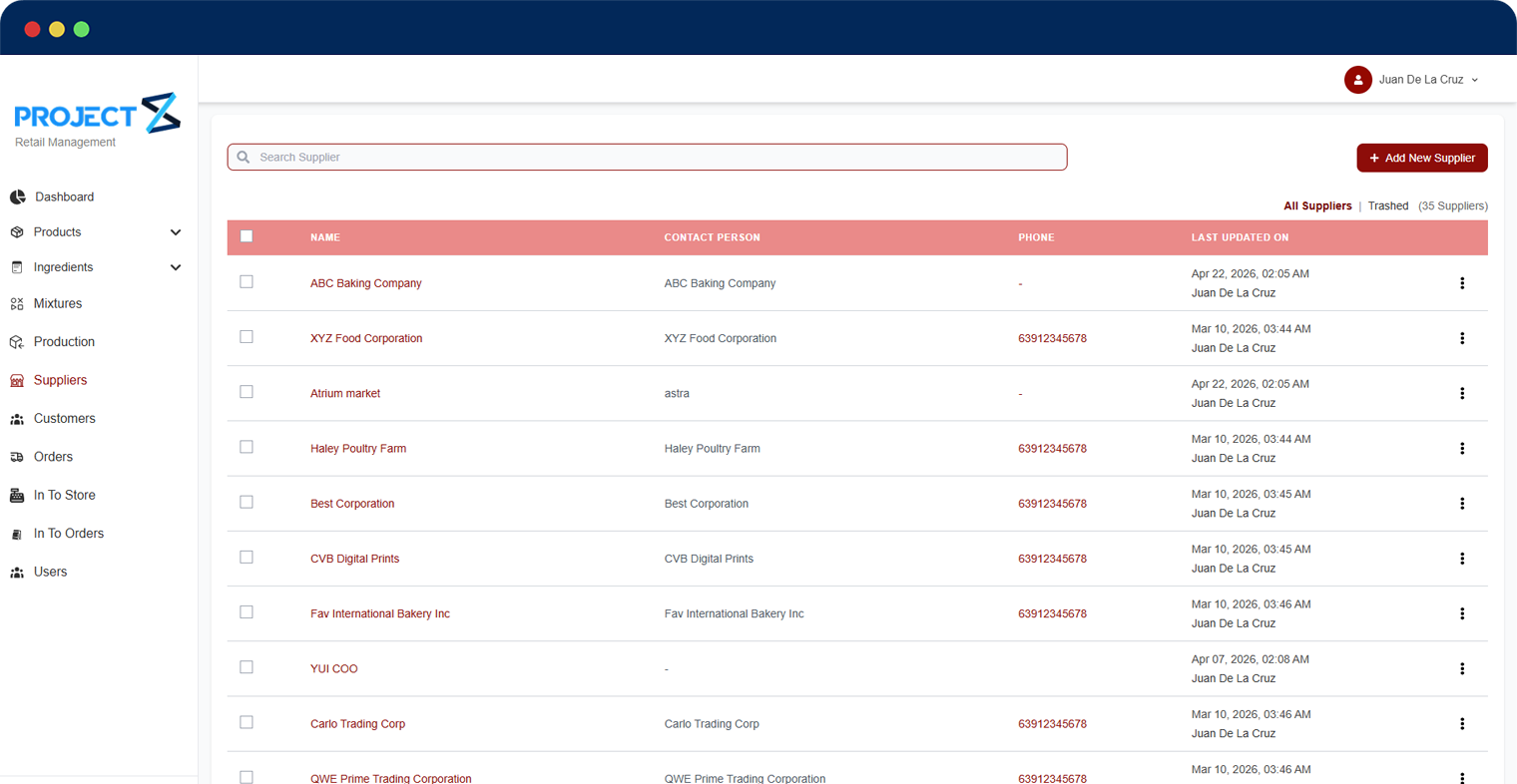This screenshot has width=1517, height=784.
Task: Click the Dashboard pie chart icon
Action: (x=17, y=197)
